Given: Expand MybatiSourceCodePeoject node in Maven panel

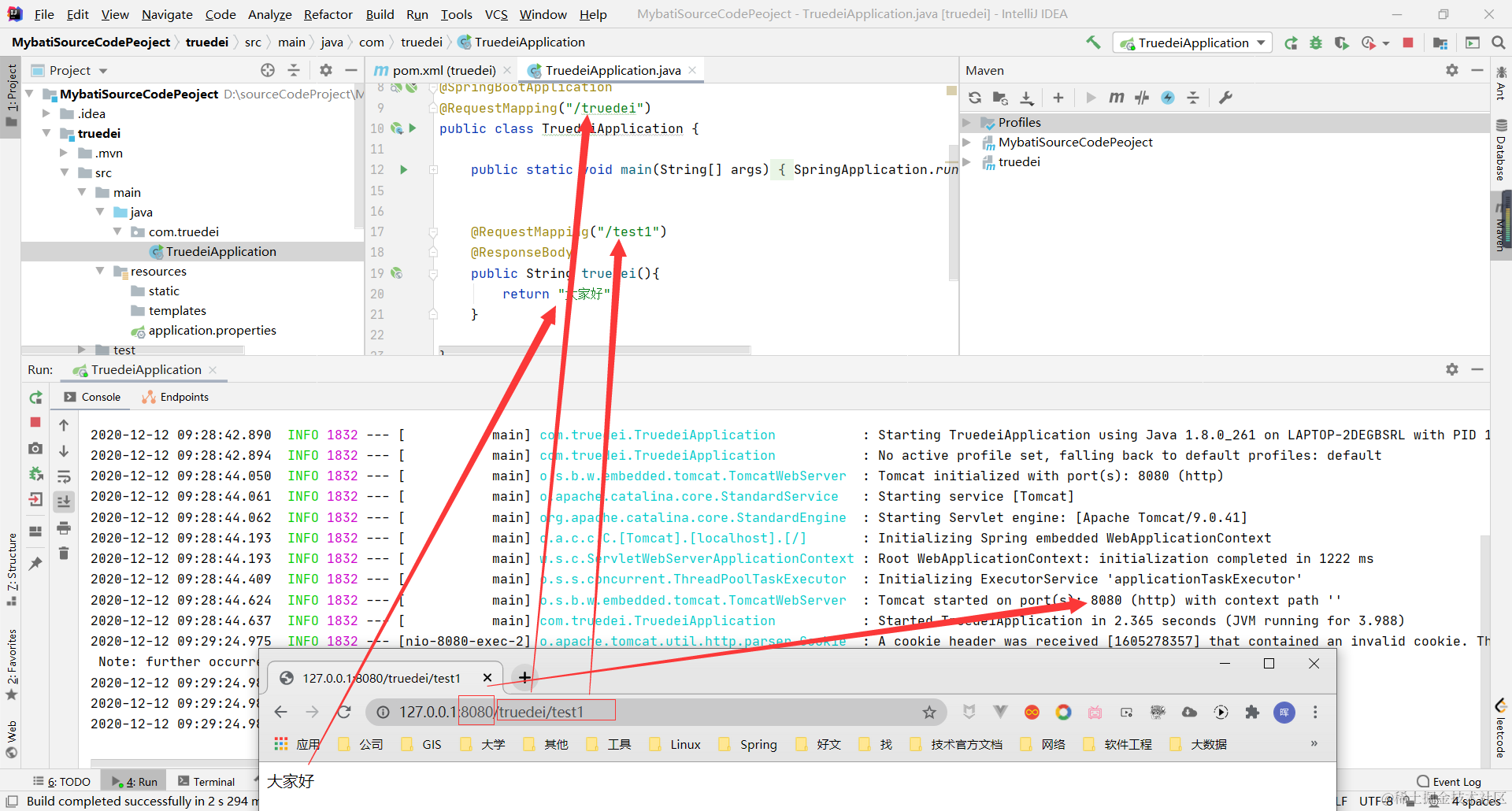Looking at the screenshot, I should 967,142.
